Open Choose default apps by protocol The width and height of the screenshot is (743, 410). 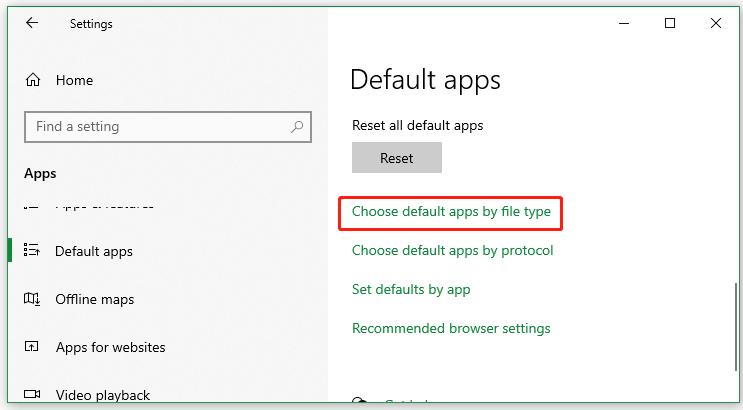[452, 250]
